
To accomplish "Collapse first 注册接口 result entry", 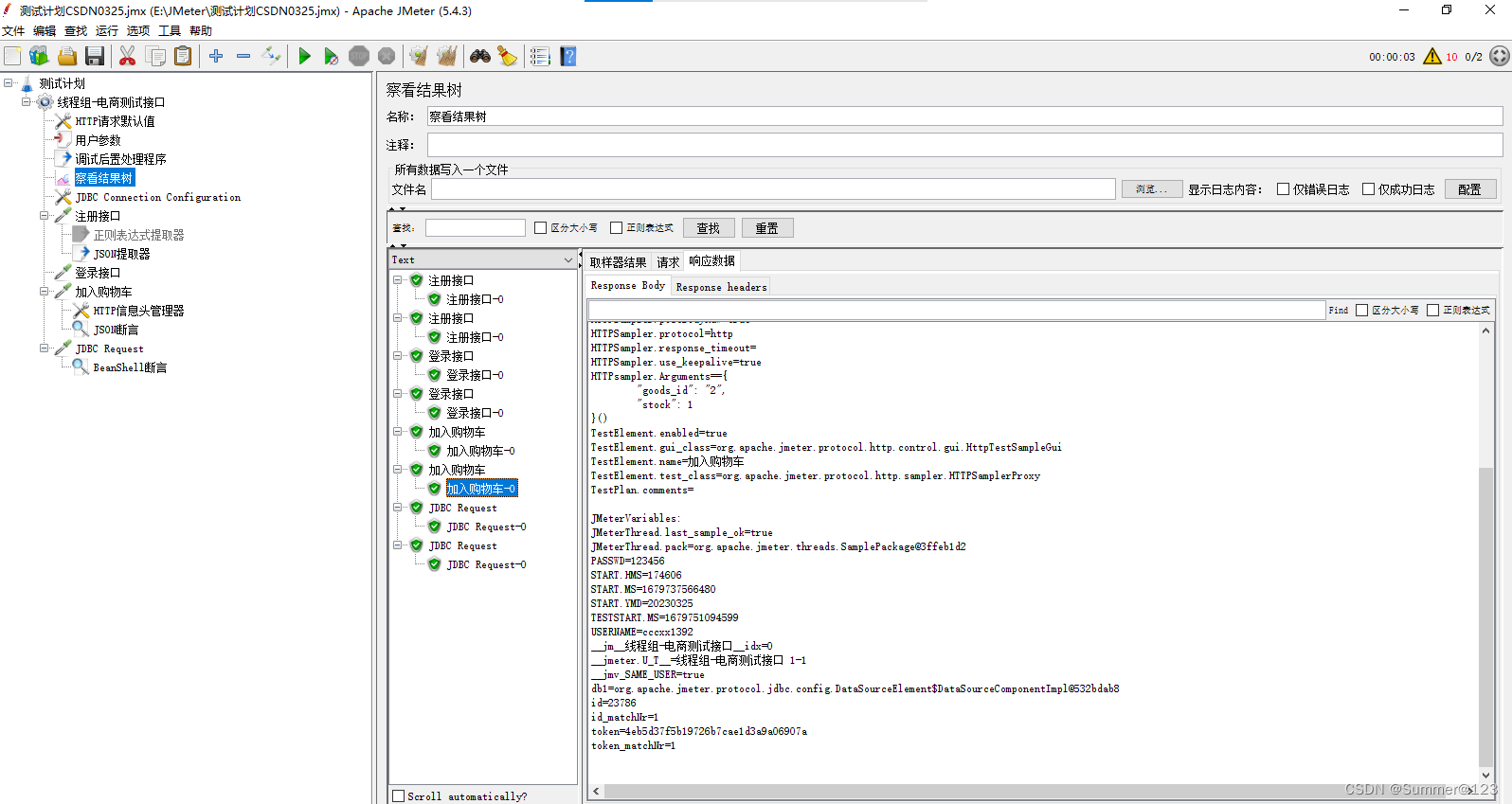I will (398, 280).
